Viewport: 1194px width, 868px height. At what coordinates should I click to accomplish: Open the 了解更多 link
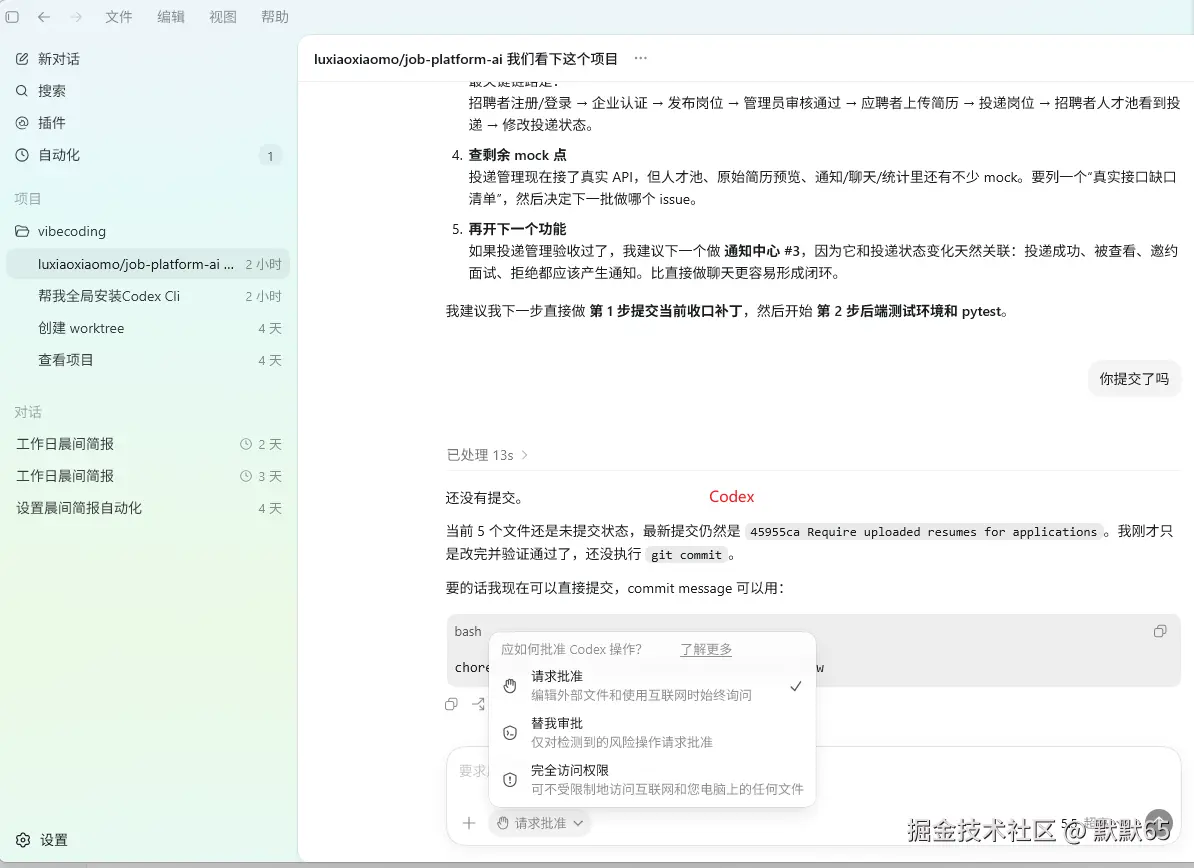(706, 649)
